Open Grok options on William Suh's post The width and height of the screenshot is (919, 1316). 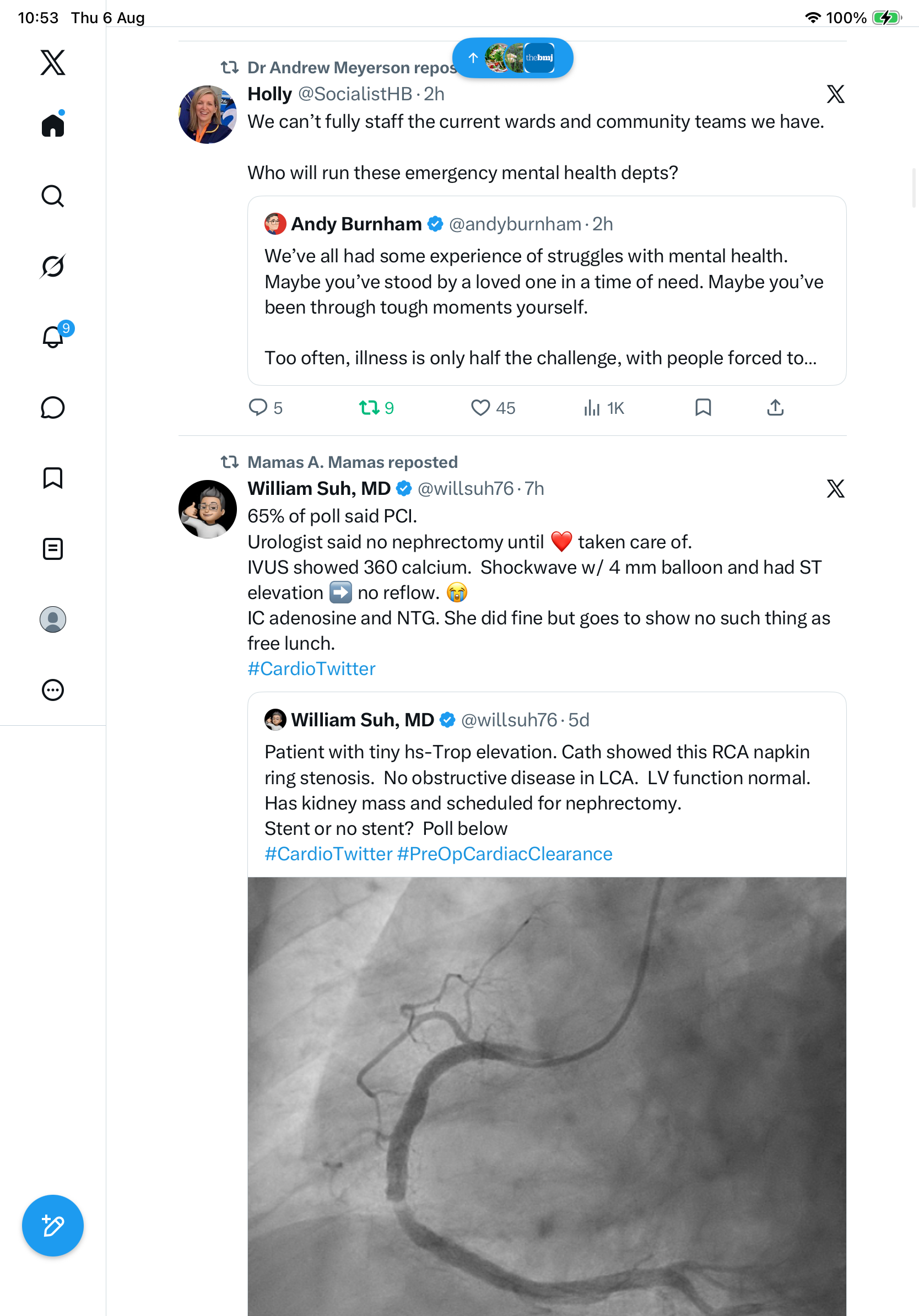pyautogui.click(x=835, y=488)
